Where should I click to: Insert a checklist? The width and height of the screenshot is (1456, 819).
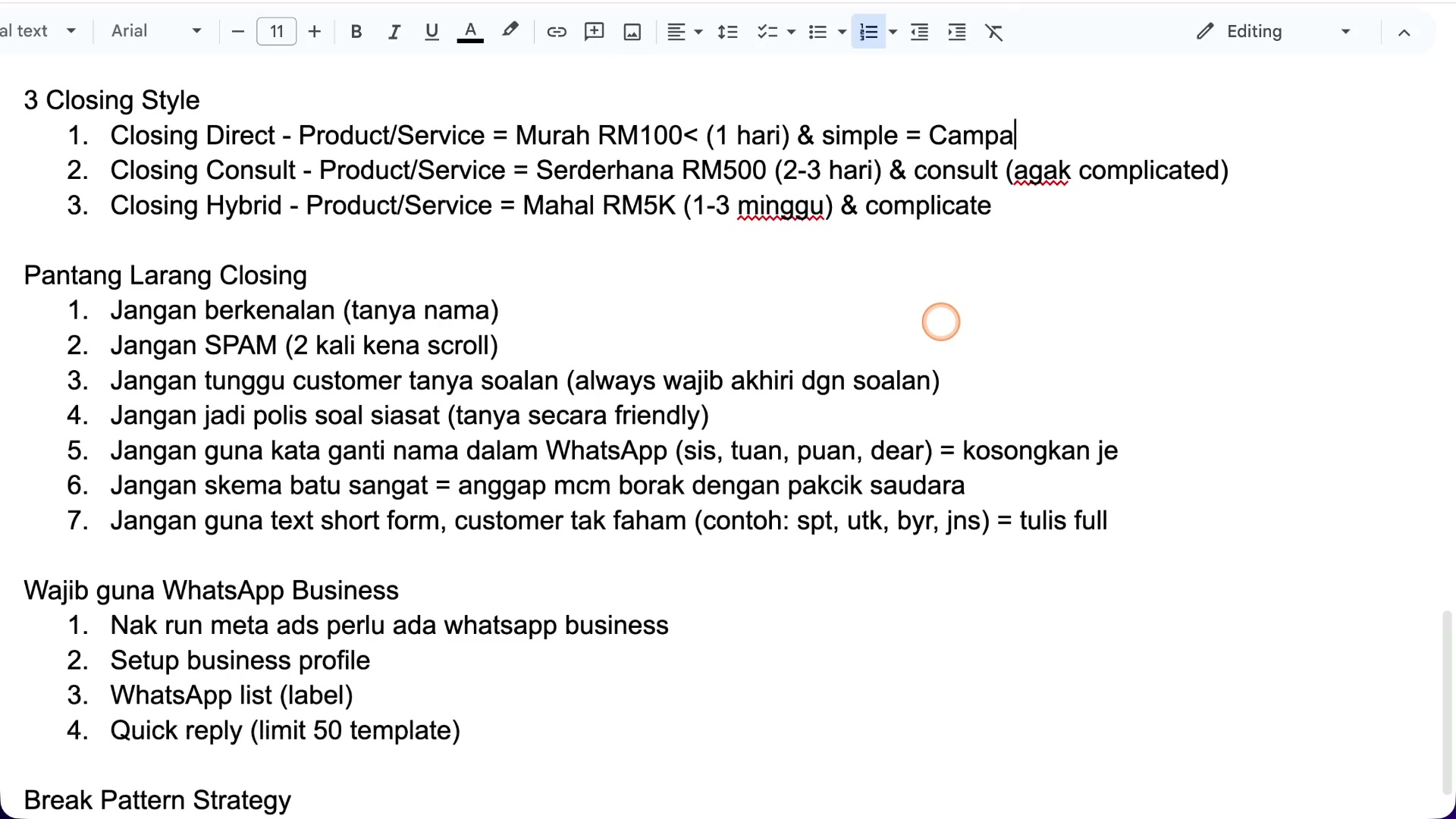click(x=767, y=32)
